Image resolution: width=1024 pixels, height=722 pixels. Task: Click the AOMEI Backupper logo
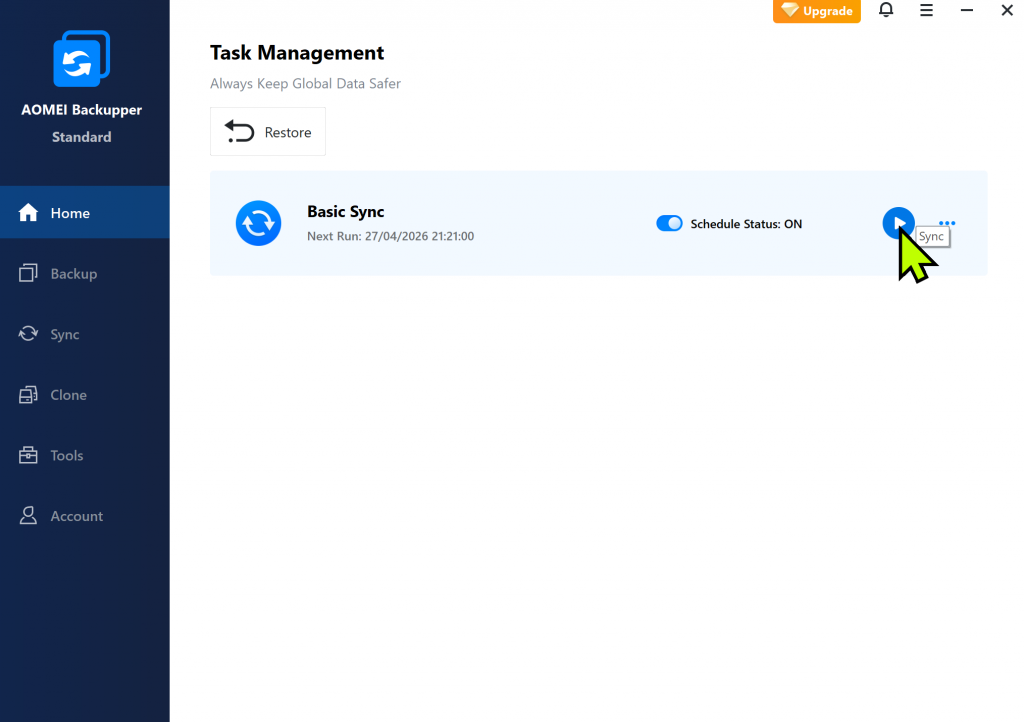click(81, 58)
